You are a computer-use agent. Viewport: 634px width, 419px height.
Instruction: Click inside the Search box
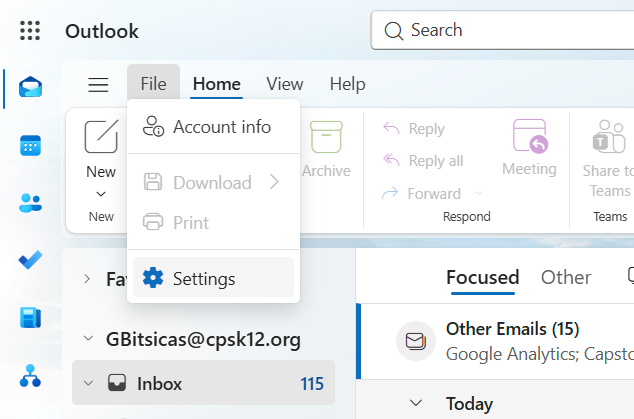coord(502,30)
